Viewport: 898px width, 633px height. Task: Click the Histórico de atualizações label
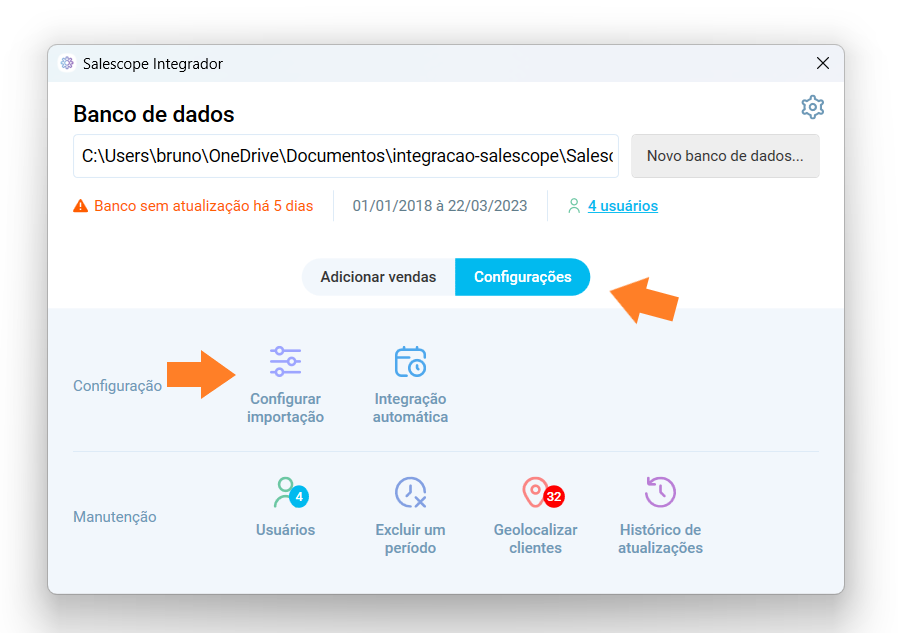[x=660, y=538]
